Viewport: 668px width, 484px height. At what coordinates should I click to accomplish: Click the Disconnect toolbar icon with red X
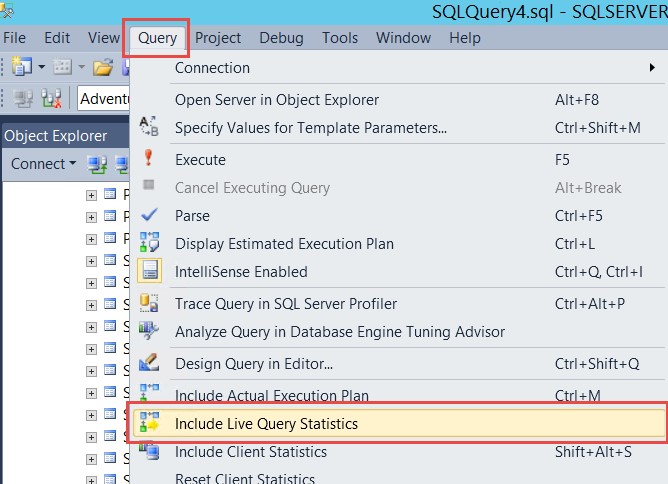52,98
